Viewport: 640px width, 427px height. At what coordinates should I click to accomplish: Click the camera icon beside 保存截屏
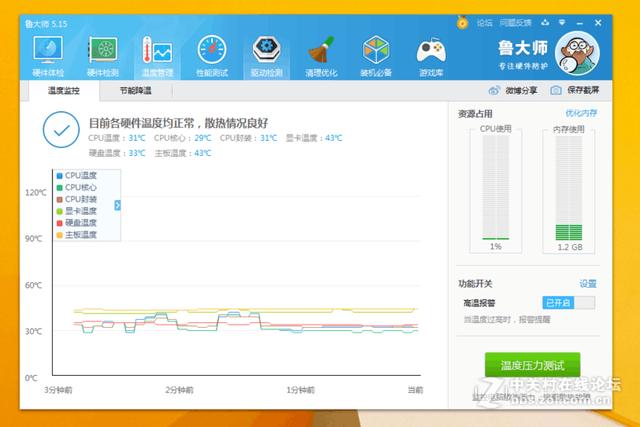pyautogui.click(x=556, y=90)
